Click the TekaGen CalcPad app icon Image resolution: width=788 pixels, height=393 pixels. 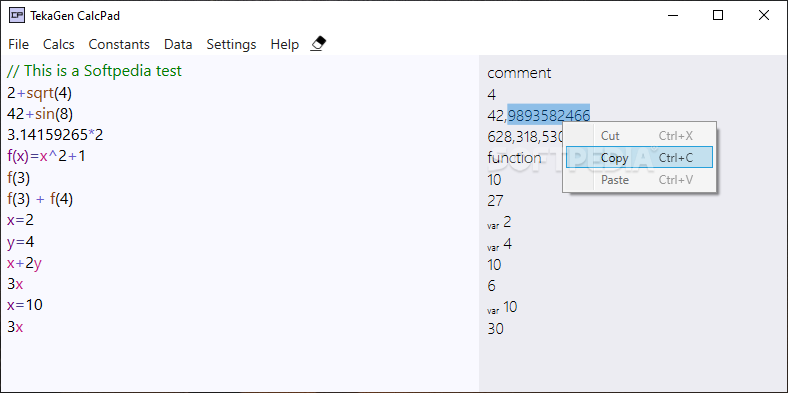point(17,16)
